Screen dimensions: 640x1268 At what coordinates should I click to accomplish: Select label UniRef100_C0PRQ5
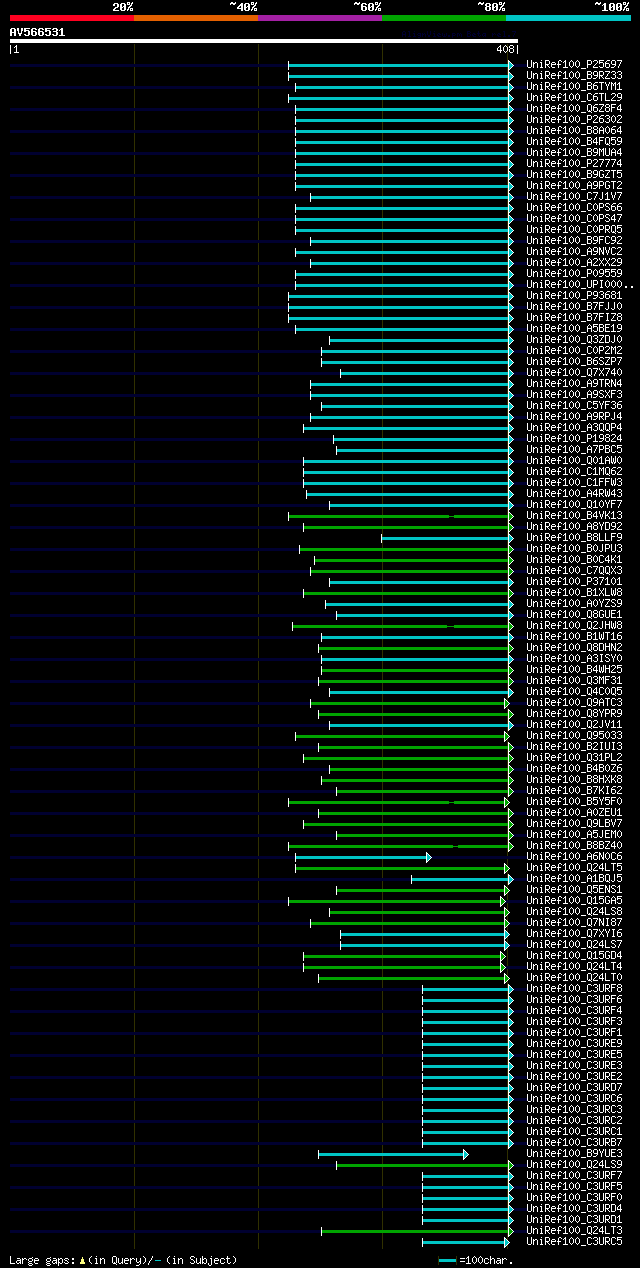574,229
